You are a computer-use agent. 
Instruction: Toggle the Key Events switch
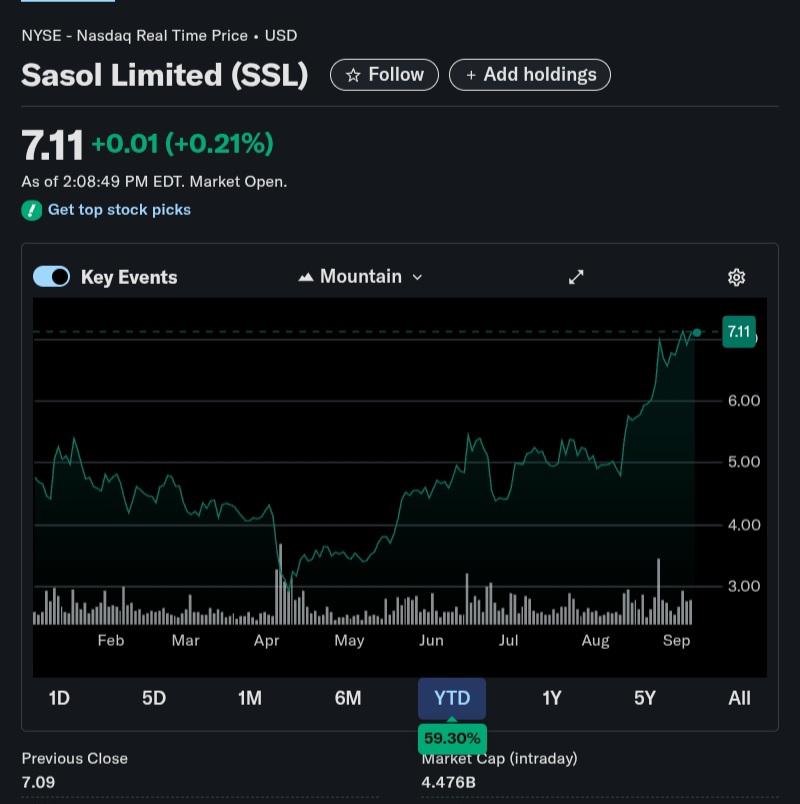pos(51,277)
